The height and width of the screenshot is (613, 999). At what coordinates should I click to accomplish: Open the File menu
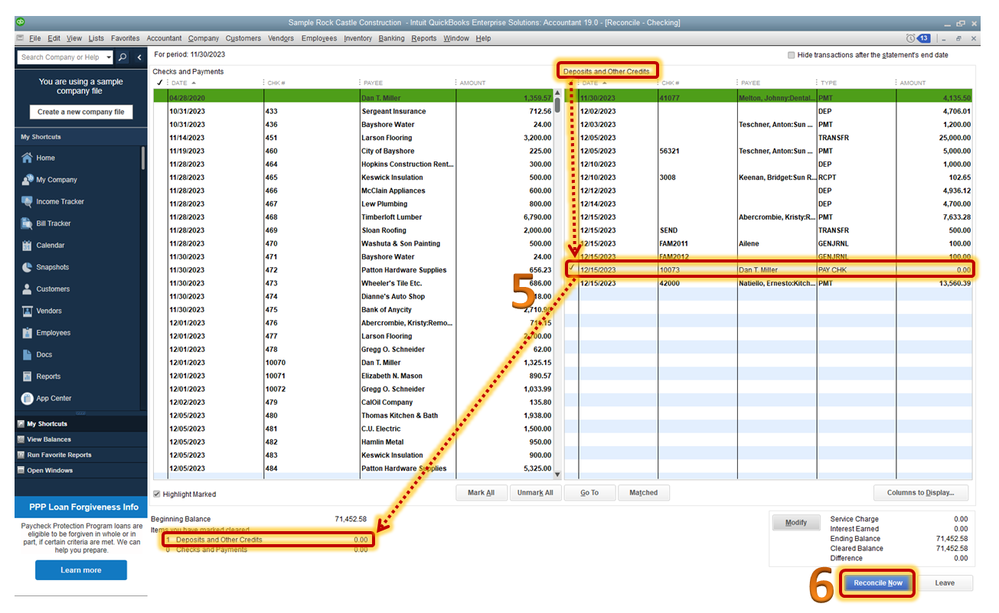pos(35,38)
